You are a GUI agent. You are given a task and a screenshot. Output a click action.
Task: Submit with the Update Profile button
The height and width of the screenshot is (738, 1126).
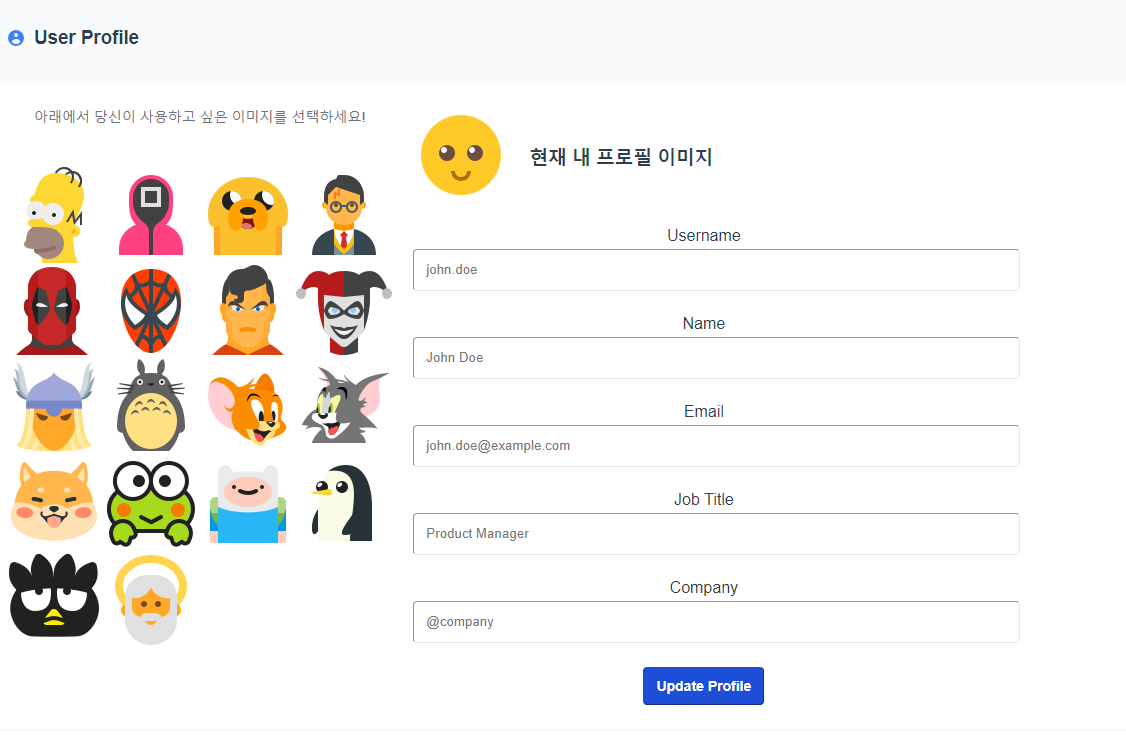pyautogui.click(x=703, y=686)
